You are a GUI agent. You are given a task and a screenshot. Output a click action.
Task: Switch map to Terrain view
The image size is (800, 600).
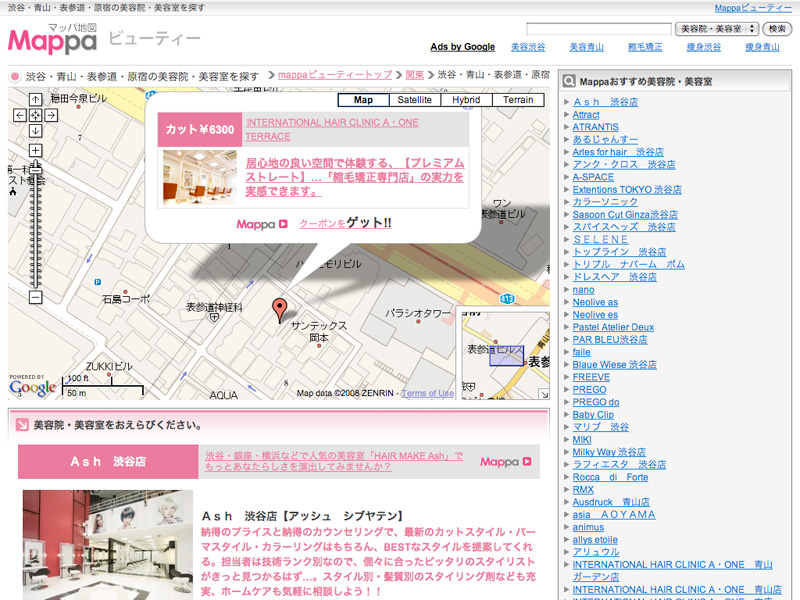pyautogui.click(x=518, y=100)
